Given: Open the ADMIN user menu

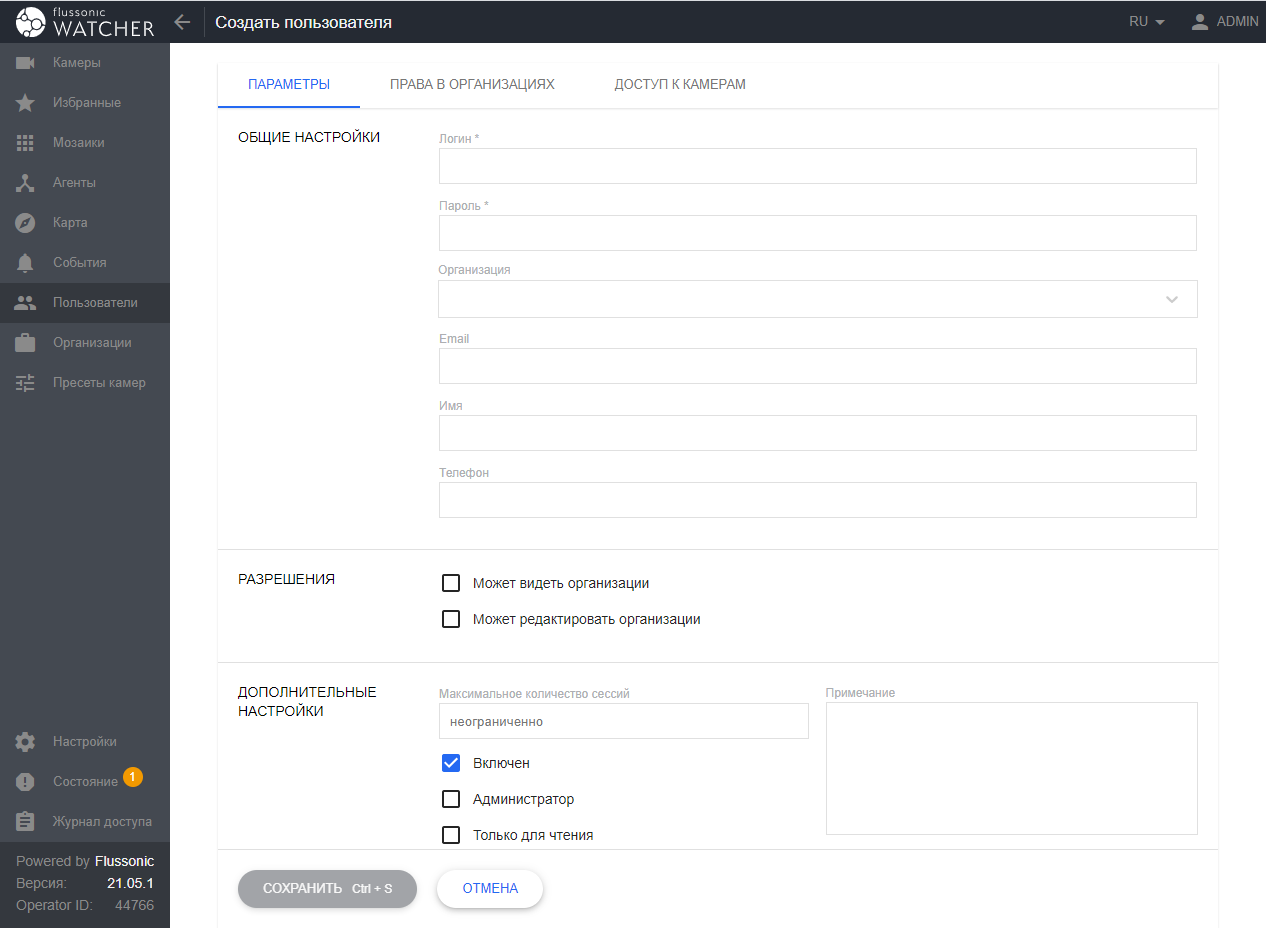Looking at the screenshot, I should click(x=1224, y=22).
